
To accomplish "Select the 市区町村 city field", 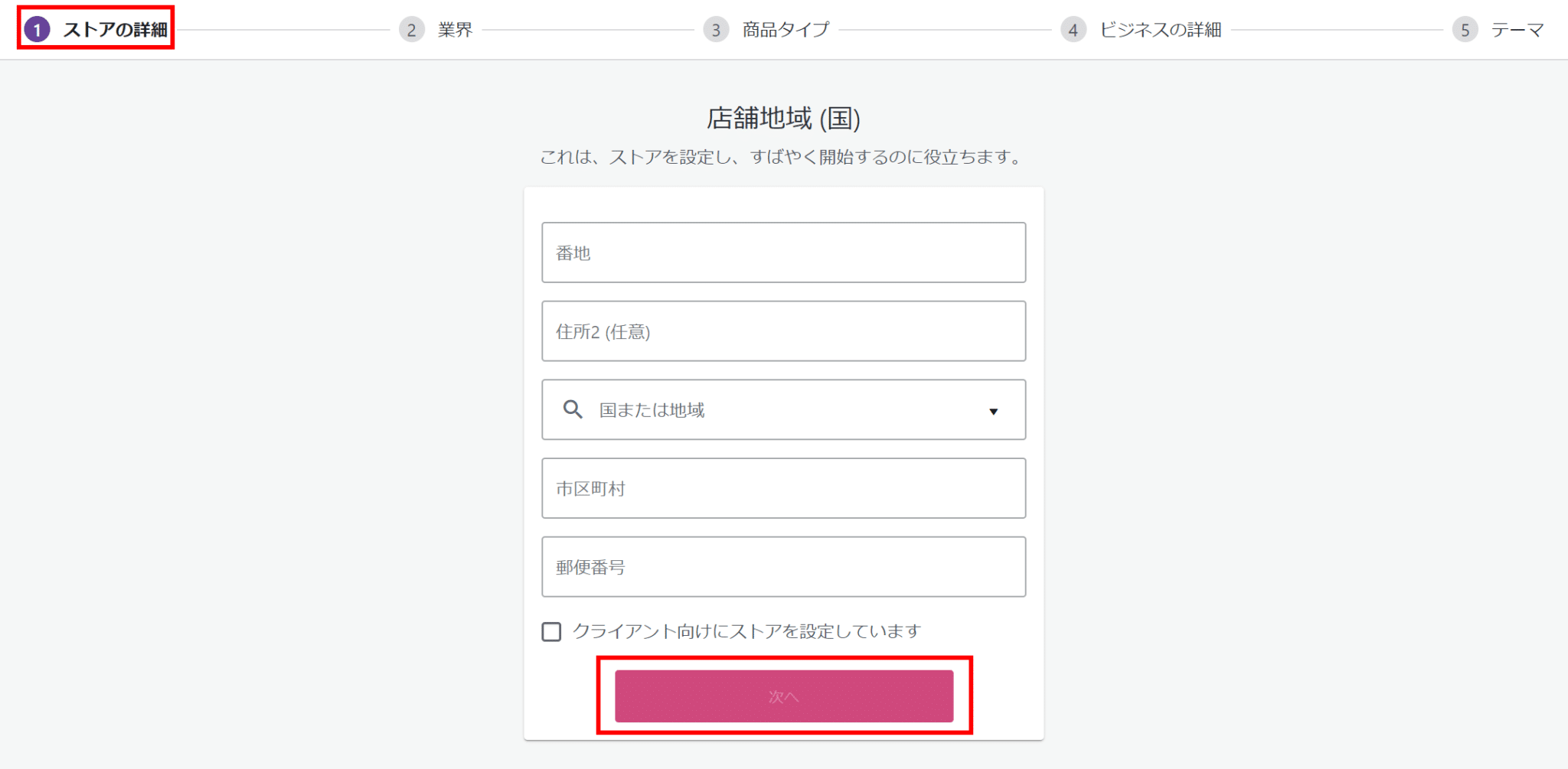I will (783, 488).
